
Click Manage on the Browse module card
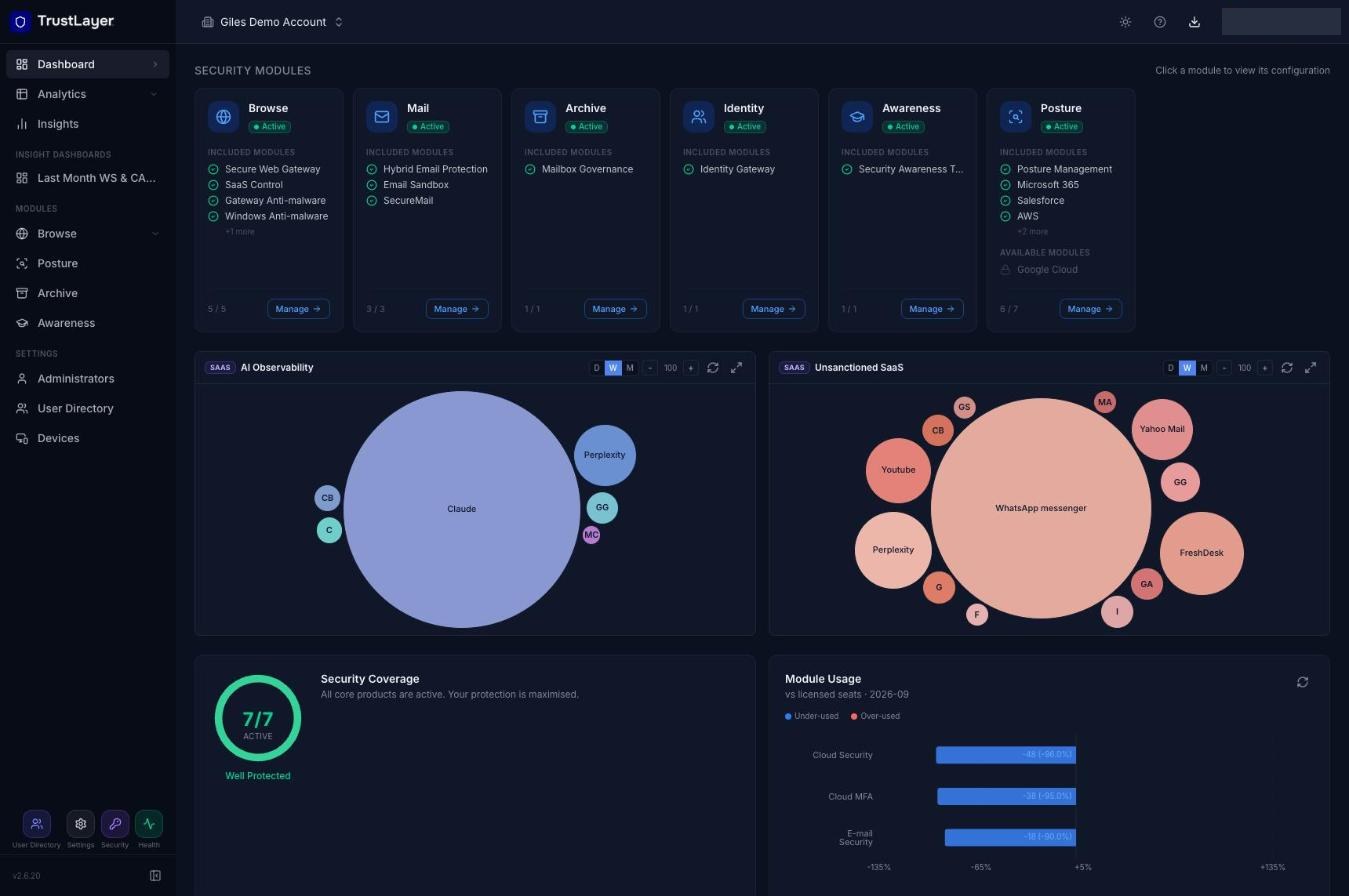click(298, 309)
